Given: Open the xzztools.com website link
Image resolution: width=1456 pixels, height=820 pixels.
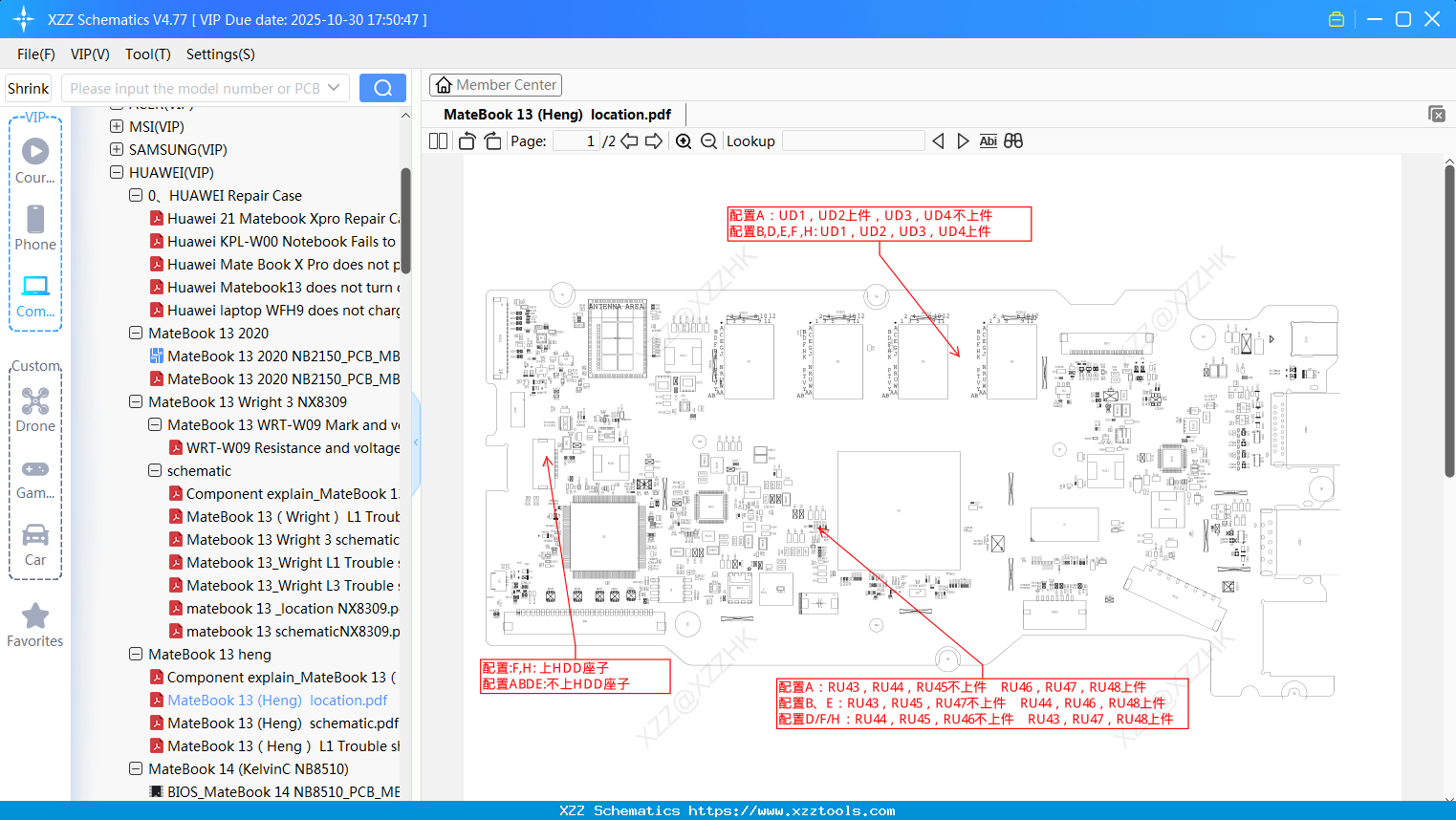Looking at the screenshot, I should [x=792, y=810].
